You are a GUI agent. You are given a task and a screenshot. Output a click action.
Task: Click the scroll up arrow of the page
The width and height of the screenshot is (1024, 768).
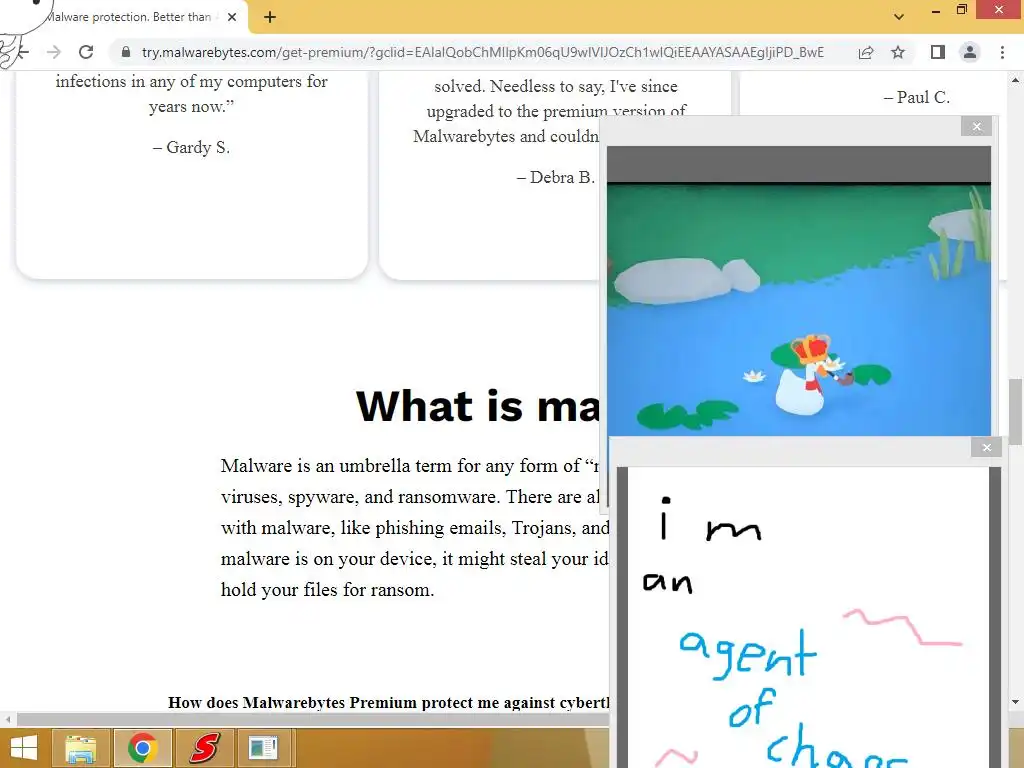click(x=1016, y=80)
